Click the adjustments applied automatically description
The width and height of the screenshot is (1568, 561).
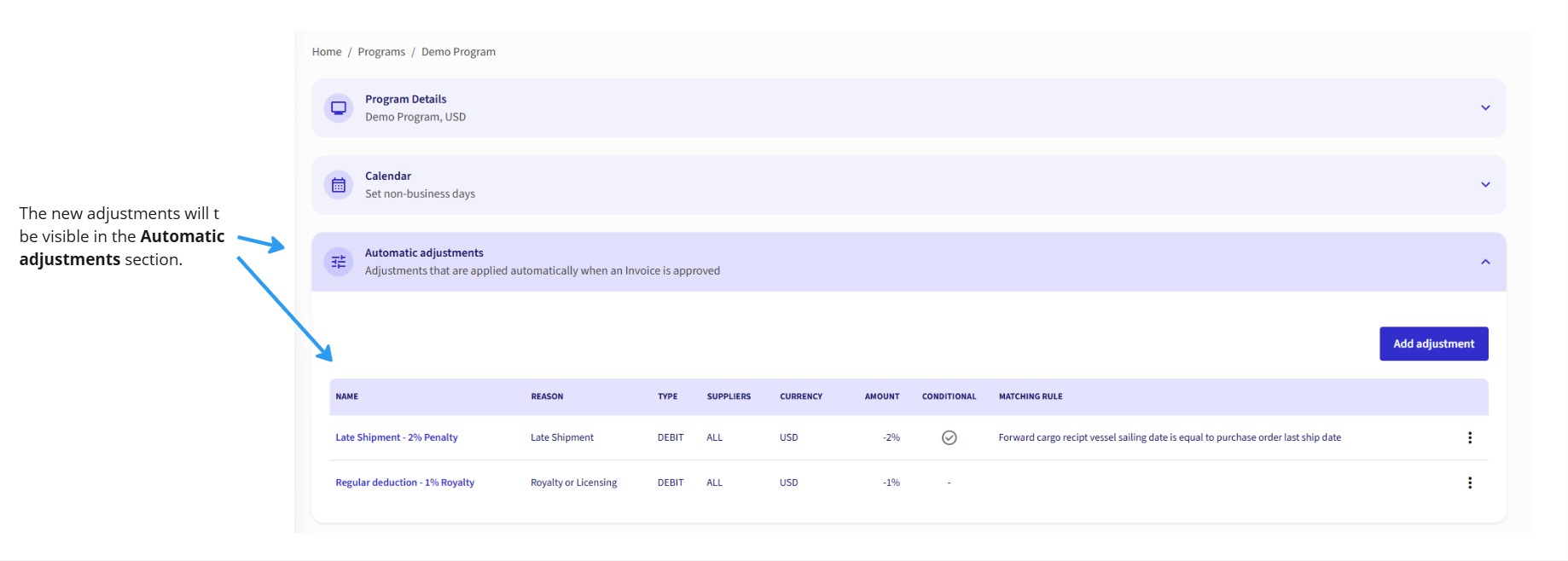coord(543,270)
